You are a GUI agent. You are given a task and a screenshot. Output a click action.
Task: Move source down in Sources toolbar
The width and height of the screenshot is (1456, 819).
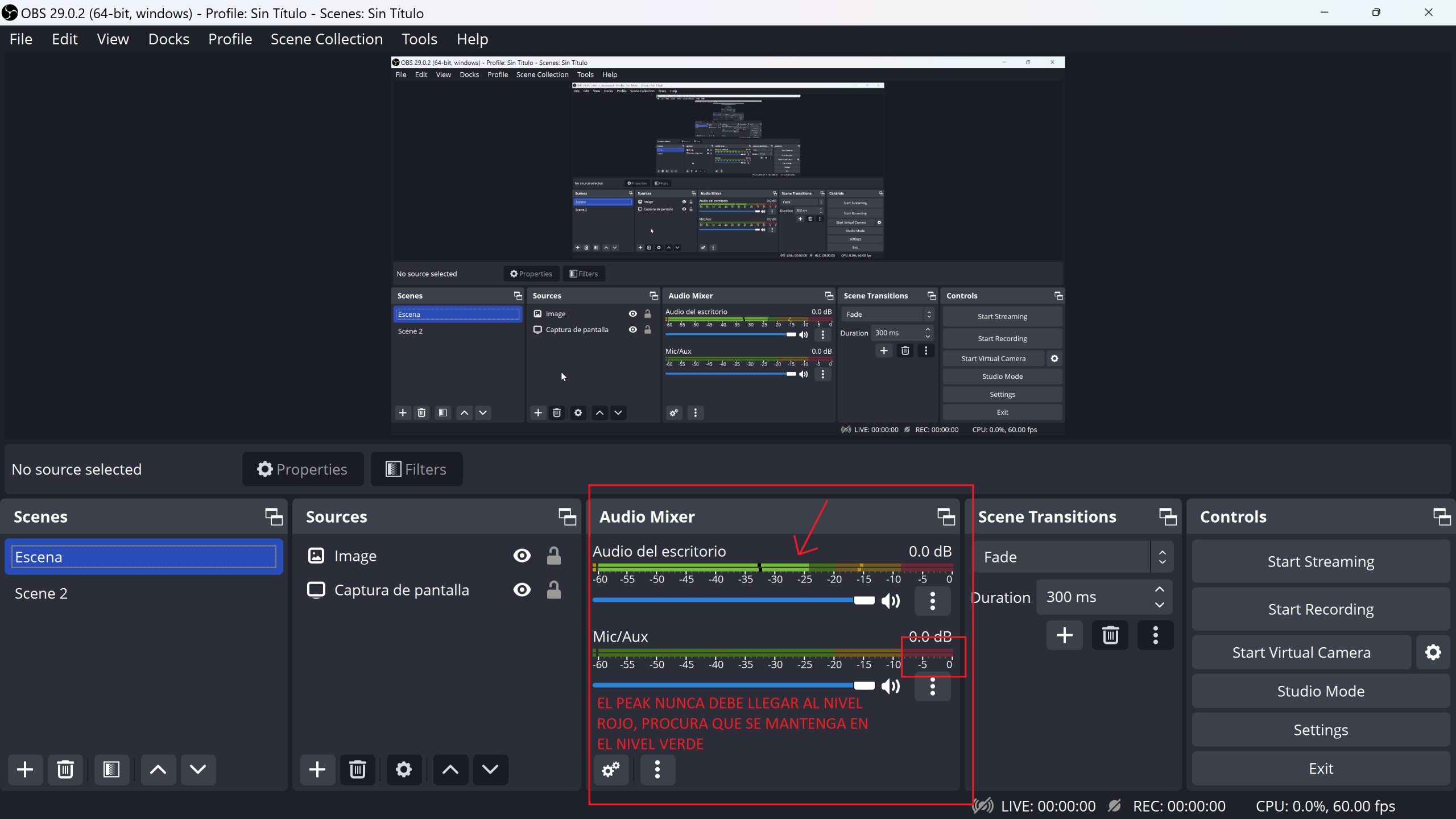coord(490,770)
